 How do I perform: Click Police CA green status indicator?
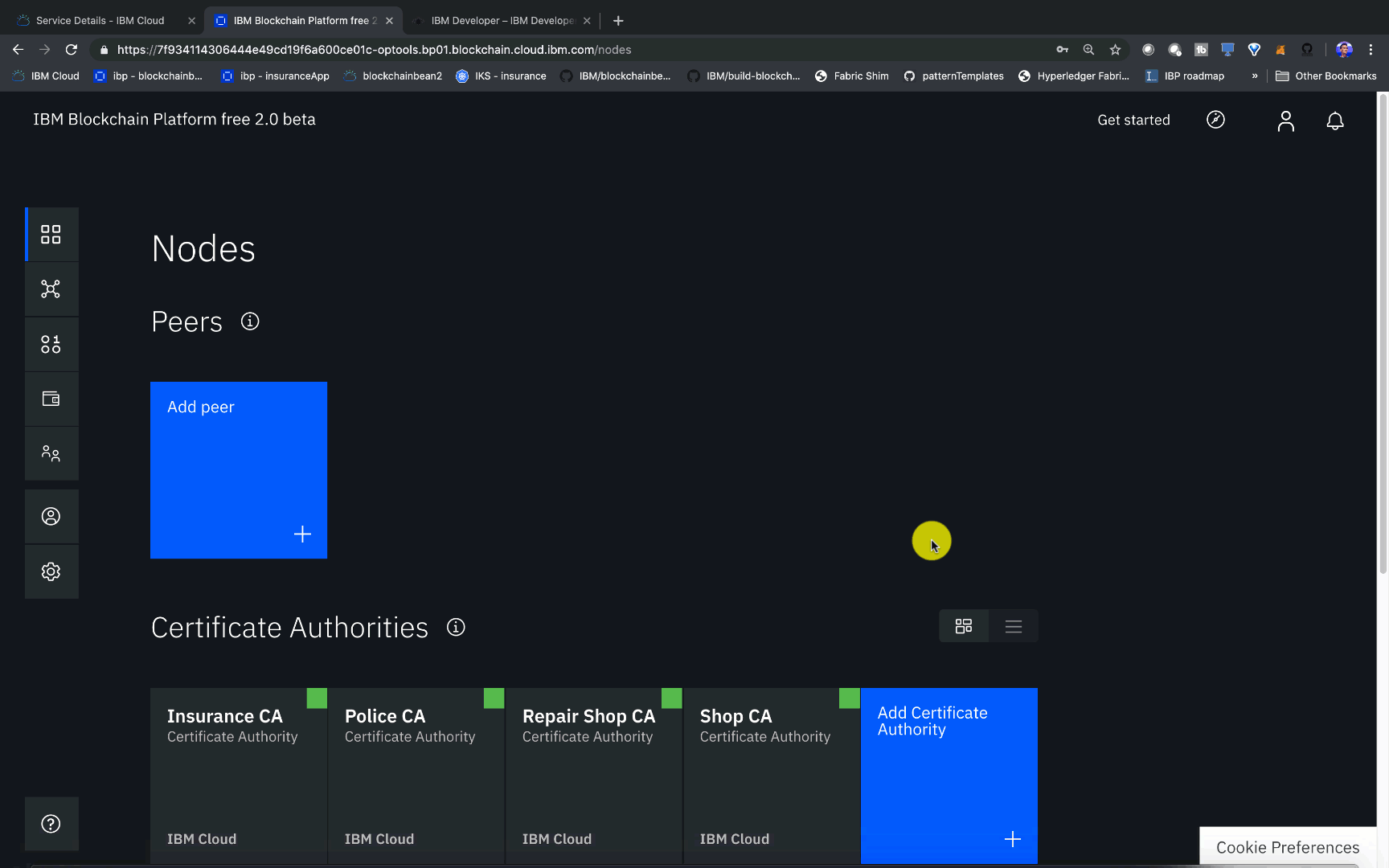pyautogui.click(x=494, y=698)
